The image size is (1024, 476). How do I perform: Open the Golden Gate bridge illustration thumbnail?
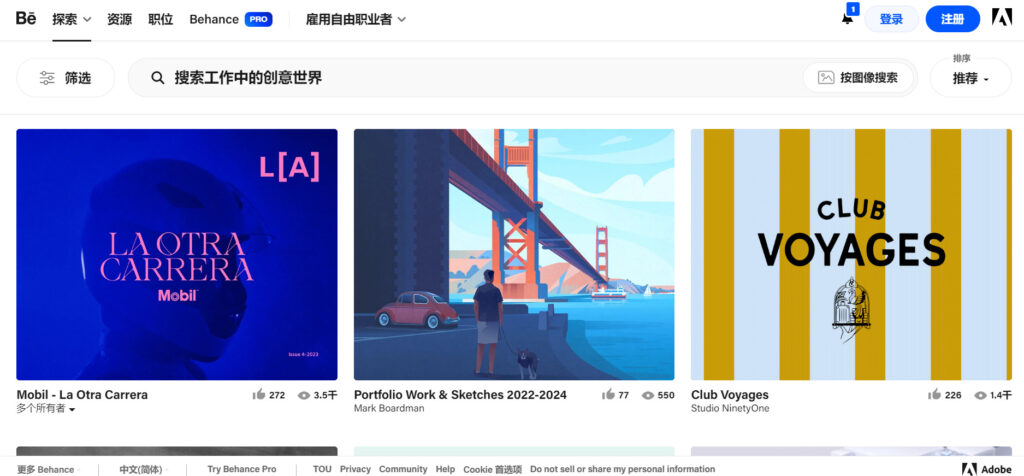coord(514,254)
